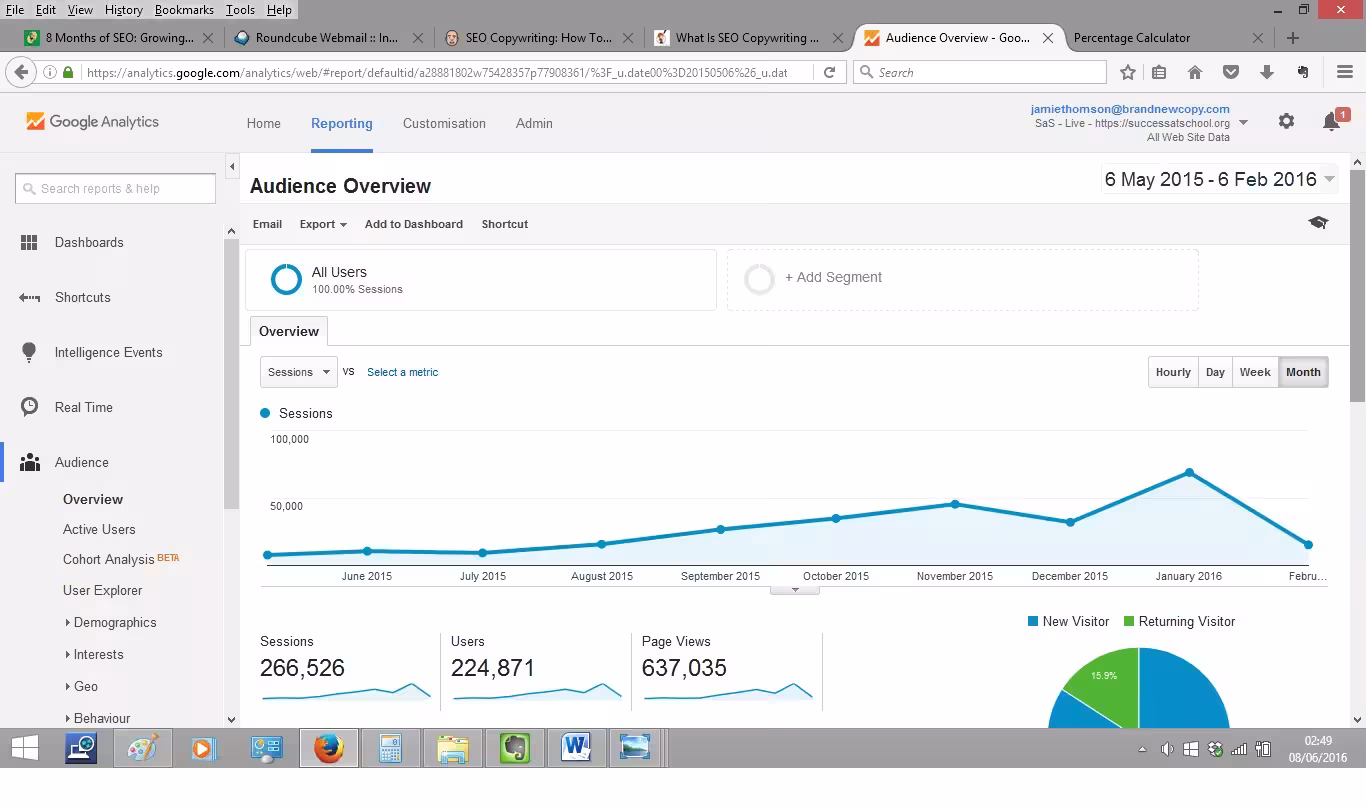
Task: Click the New Visitor blue legend swatch
Action: (1033, 621)
